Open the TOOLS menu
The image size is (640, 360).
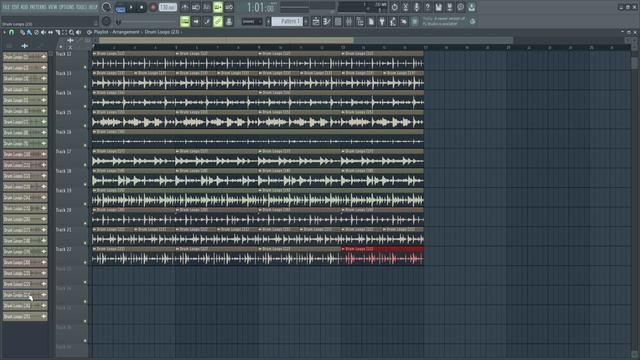tap(82, 7)
